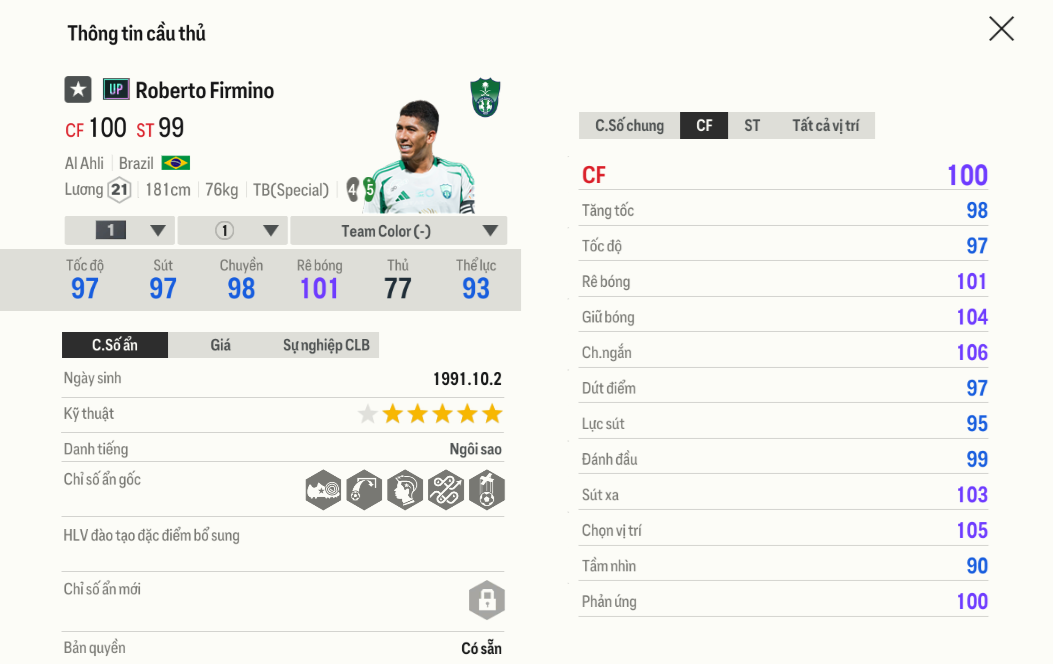
Task: Click the boot and target trait hexagon
Action: pos(323,490)
